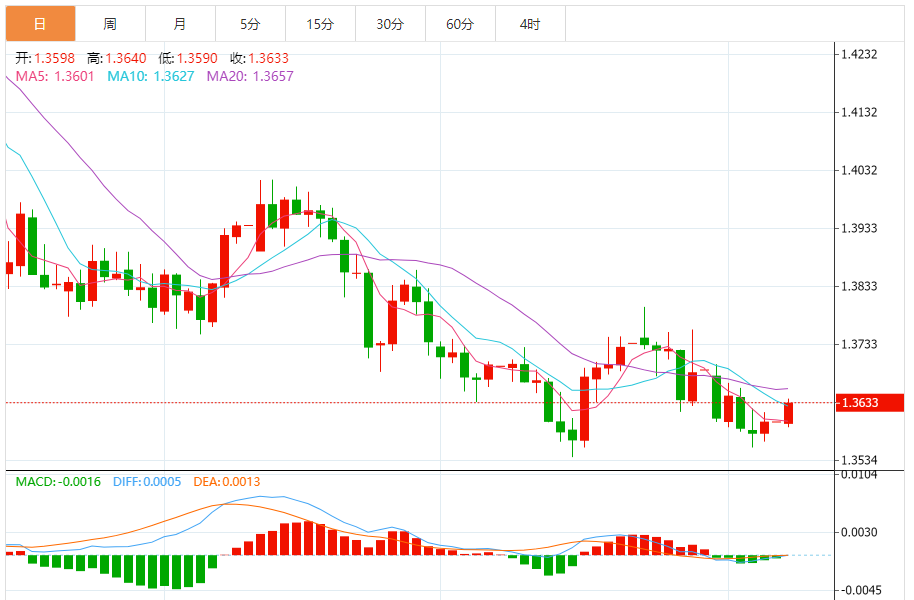
Task: Click the 1.3733 price axis label
Action: point(859,344)
